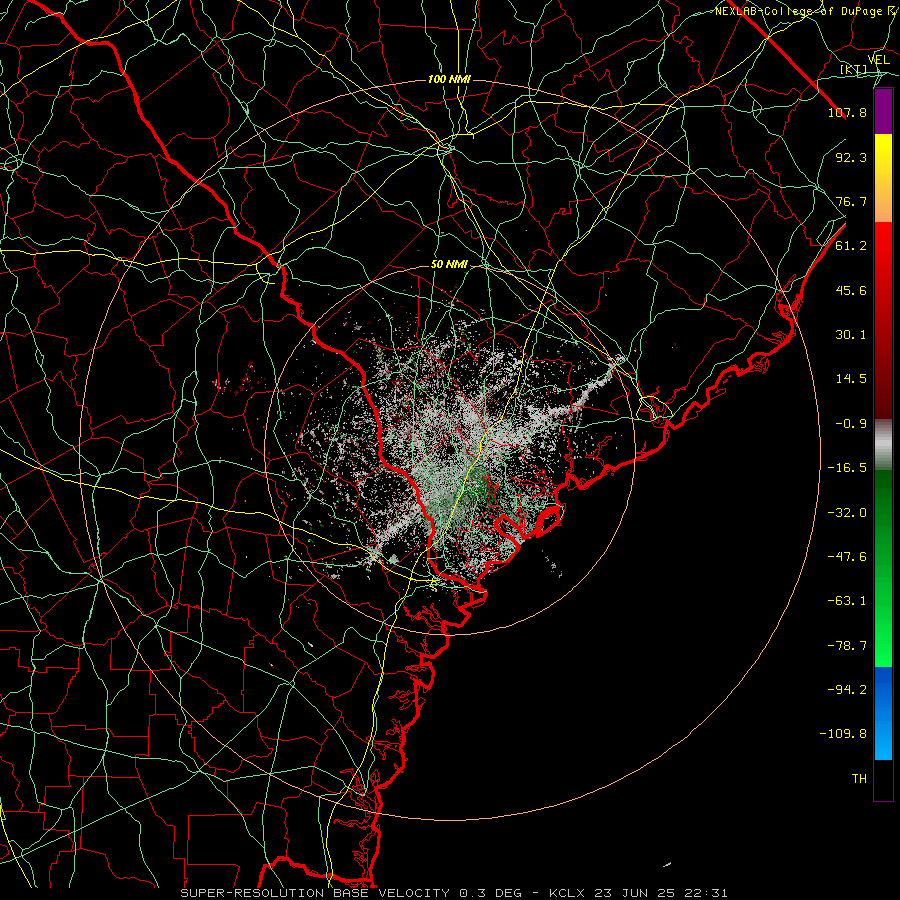The height and width of the screenshot is (900, 900).
Task: Click the 14.5 velocity scale value
Action: click(x=851, y=379)
